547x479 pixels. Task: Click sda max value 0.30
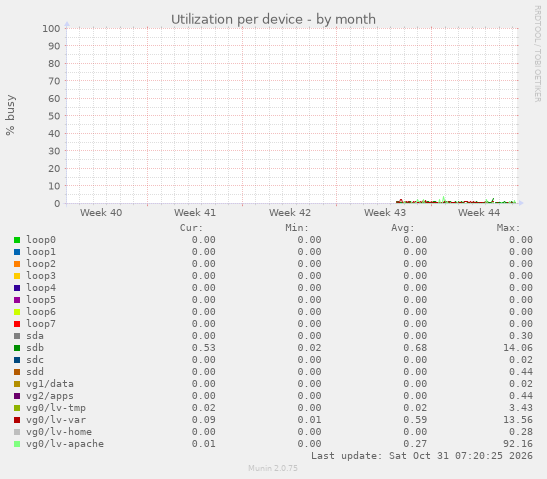tap(521, 336)
